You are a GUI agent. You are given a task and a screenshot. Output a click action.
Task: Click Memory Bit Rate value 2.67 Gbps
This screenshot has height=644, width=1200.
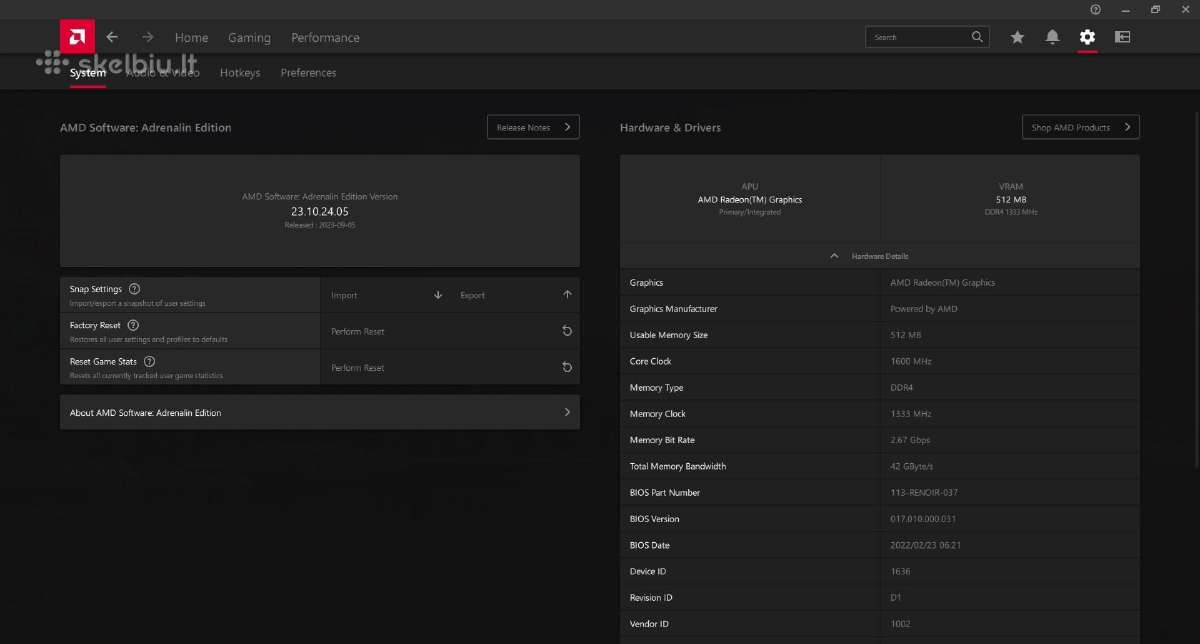pos(910,440)
